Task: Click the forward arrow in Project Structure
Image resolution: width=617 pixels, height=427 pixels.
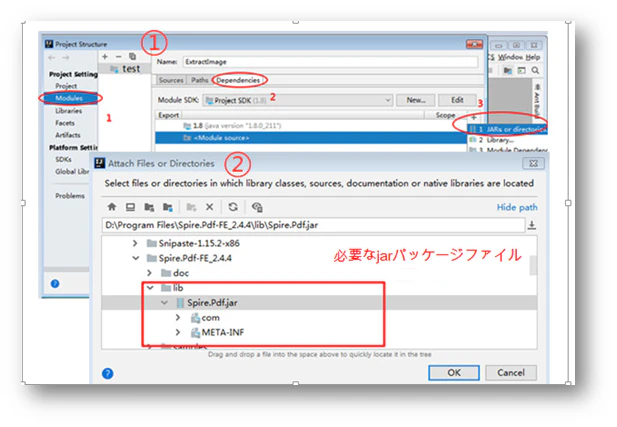Action: point(66,58)
